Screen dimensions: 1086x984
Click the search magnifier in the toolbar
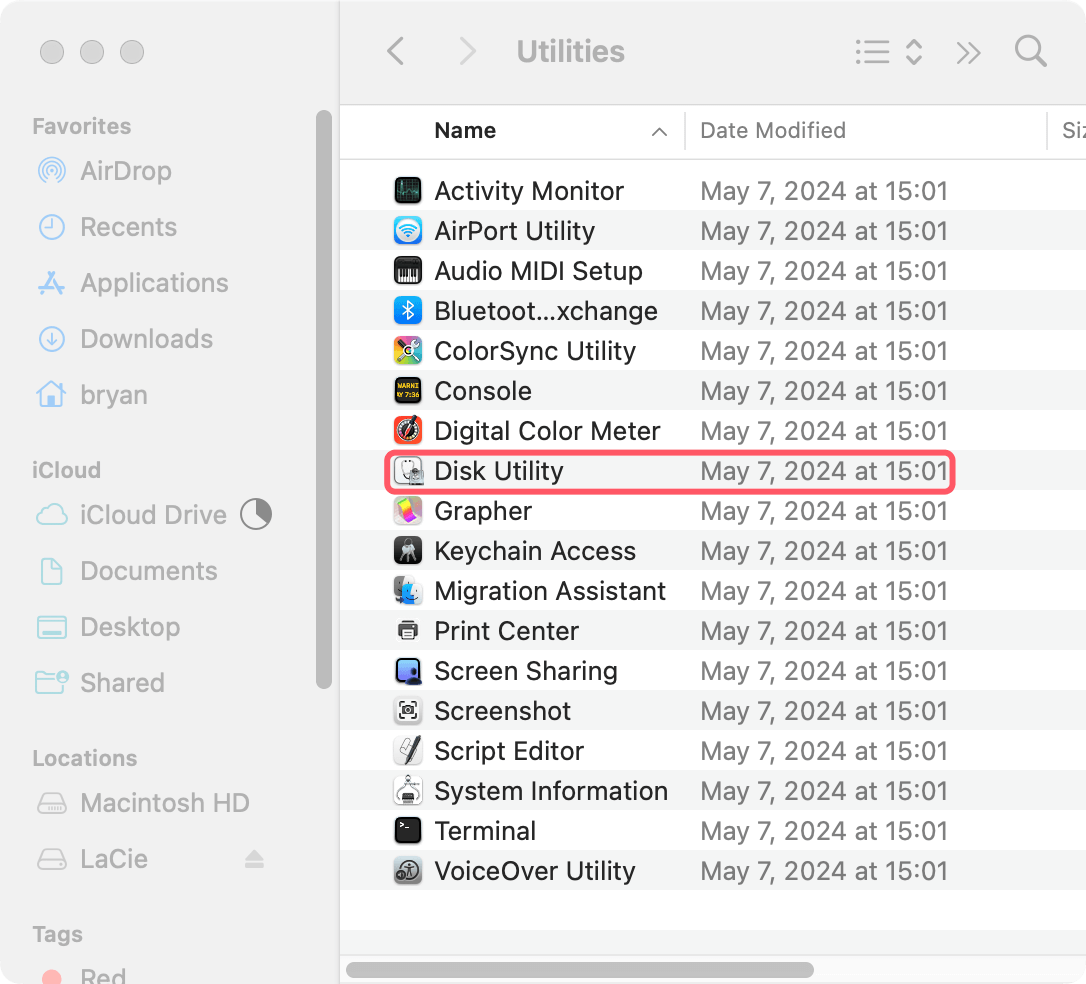(1030, 52)
